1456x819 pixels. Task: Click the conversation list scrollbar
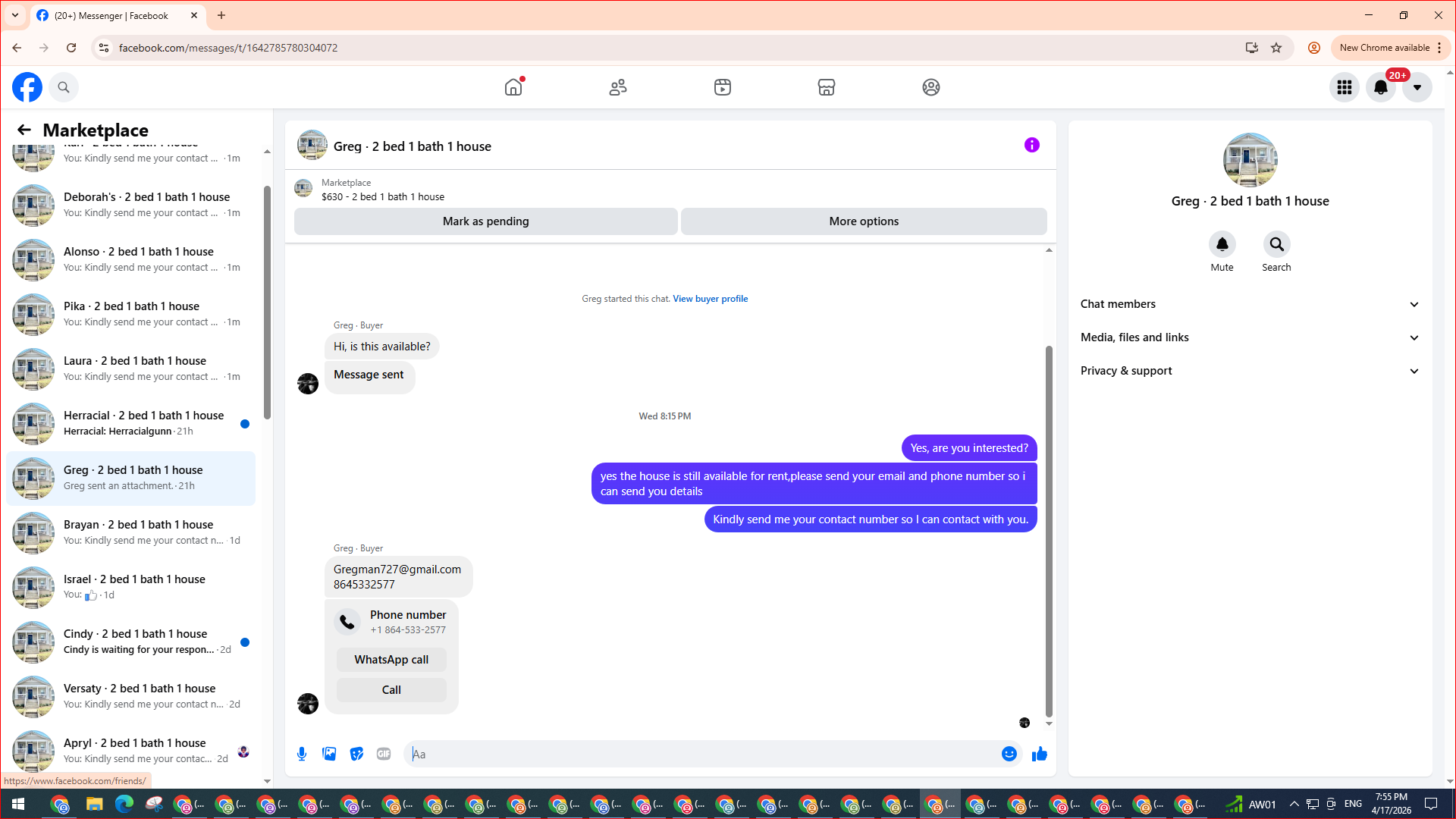coord(267,303)
